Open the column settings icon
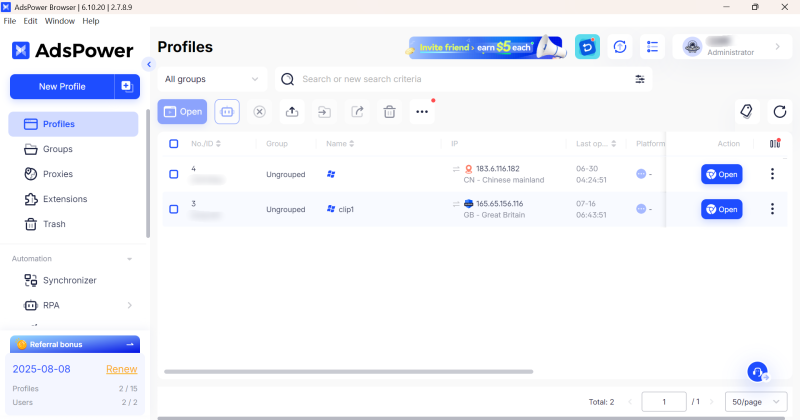This screenshot has height=420, width=800. tap(775, 144)
